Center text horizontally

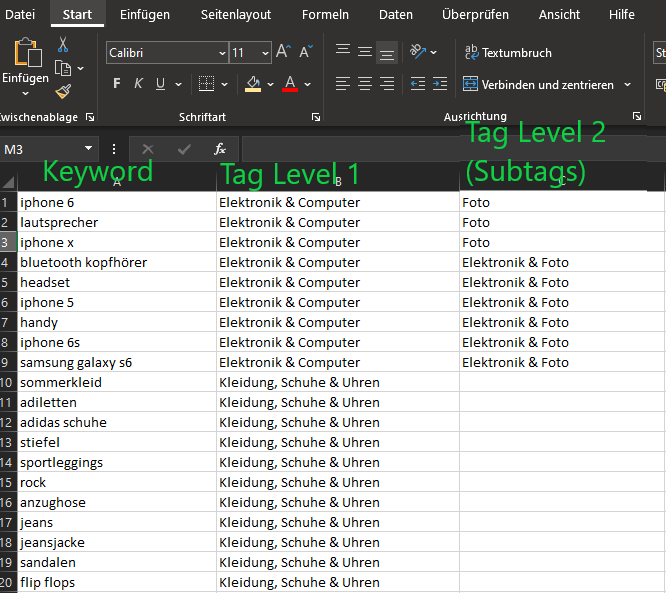[x=365, y=84]
